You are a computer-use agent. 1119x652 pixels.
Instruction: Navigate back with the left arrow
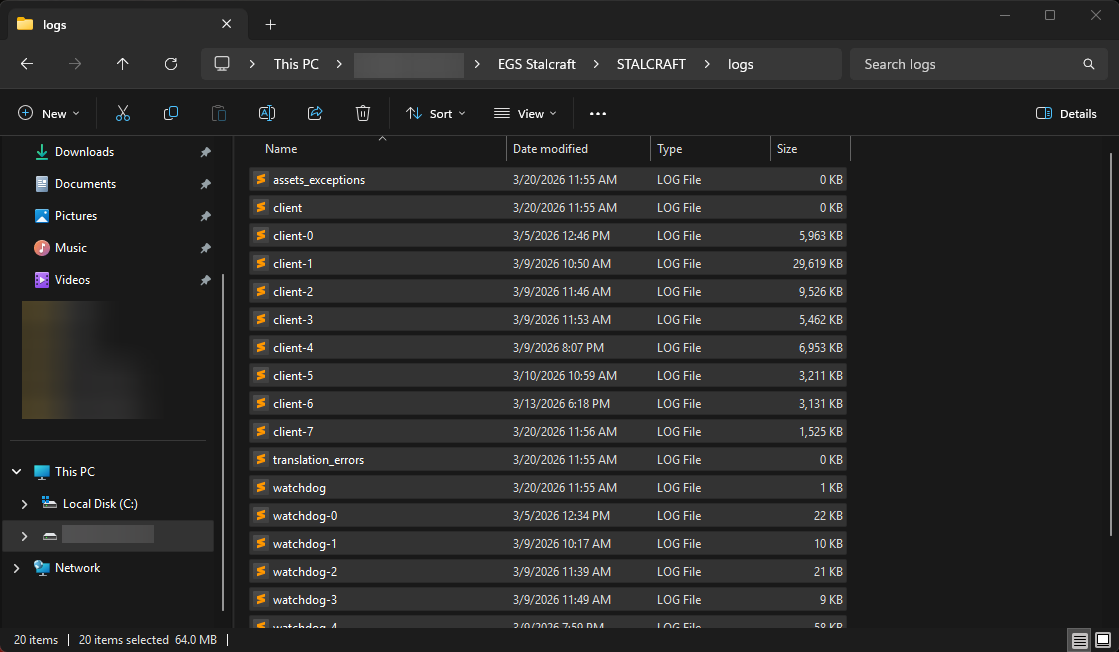tap(27, 64)
